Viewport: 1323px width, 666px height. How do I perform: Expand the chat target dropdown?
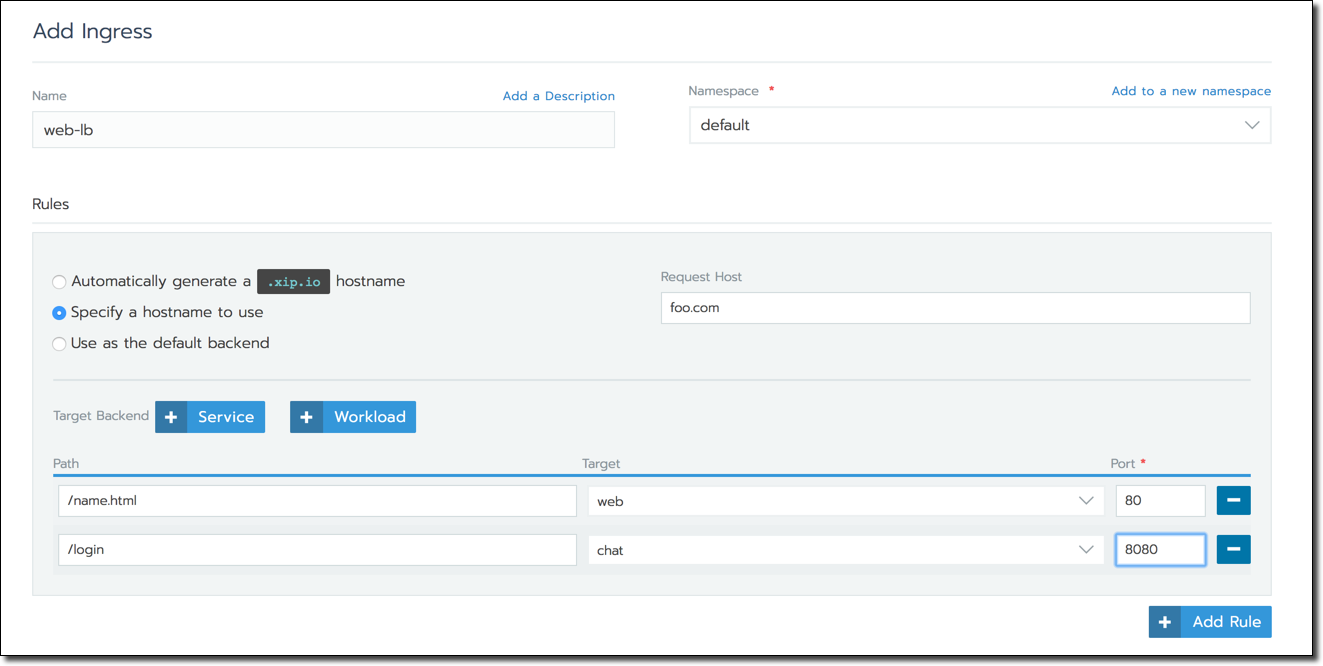(x=845, y=550)
